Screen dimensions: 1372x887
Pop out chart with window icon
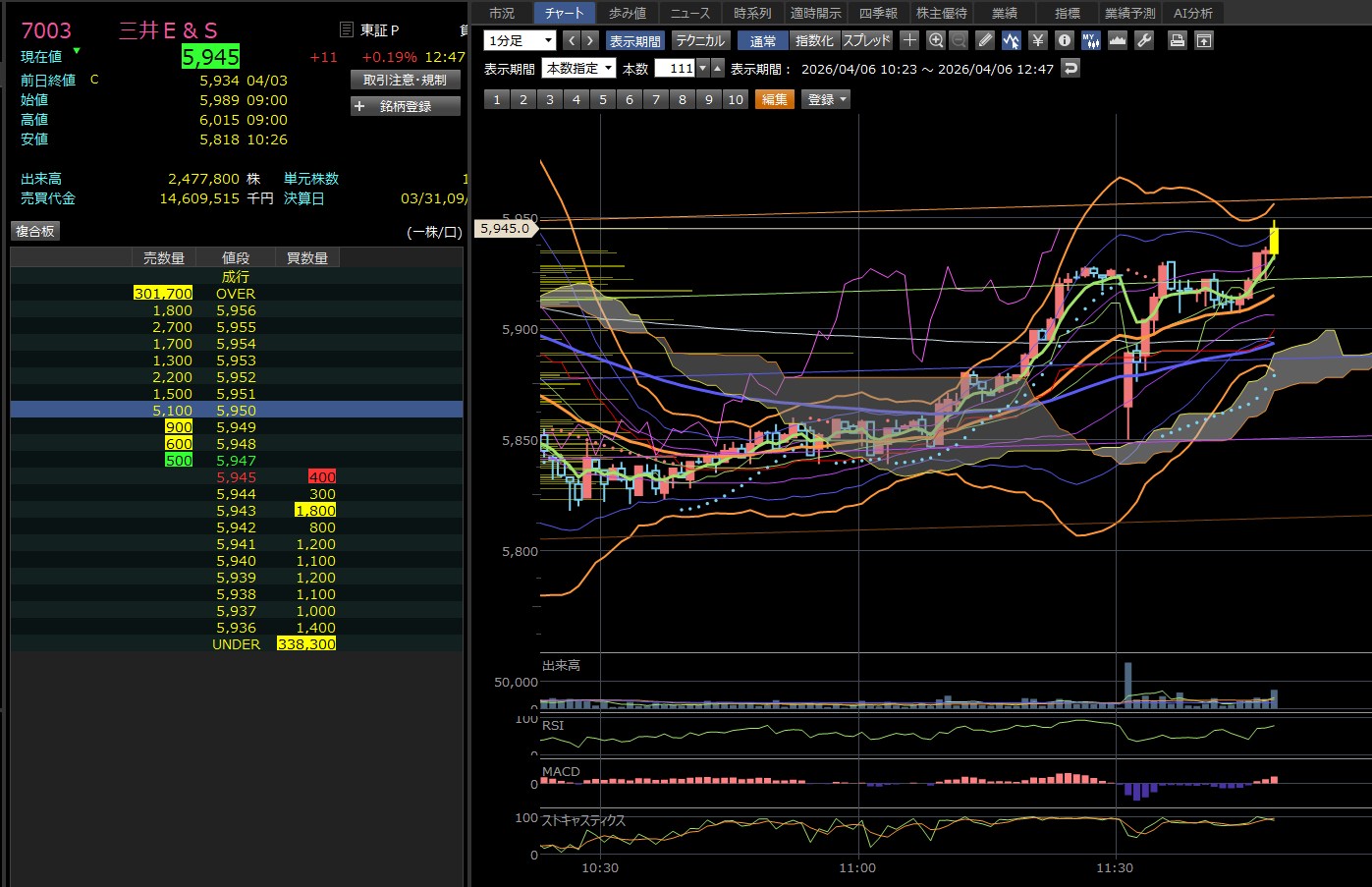(1204, 40)
